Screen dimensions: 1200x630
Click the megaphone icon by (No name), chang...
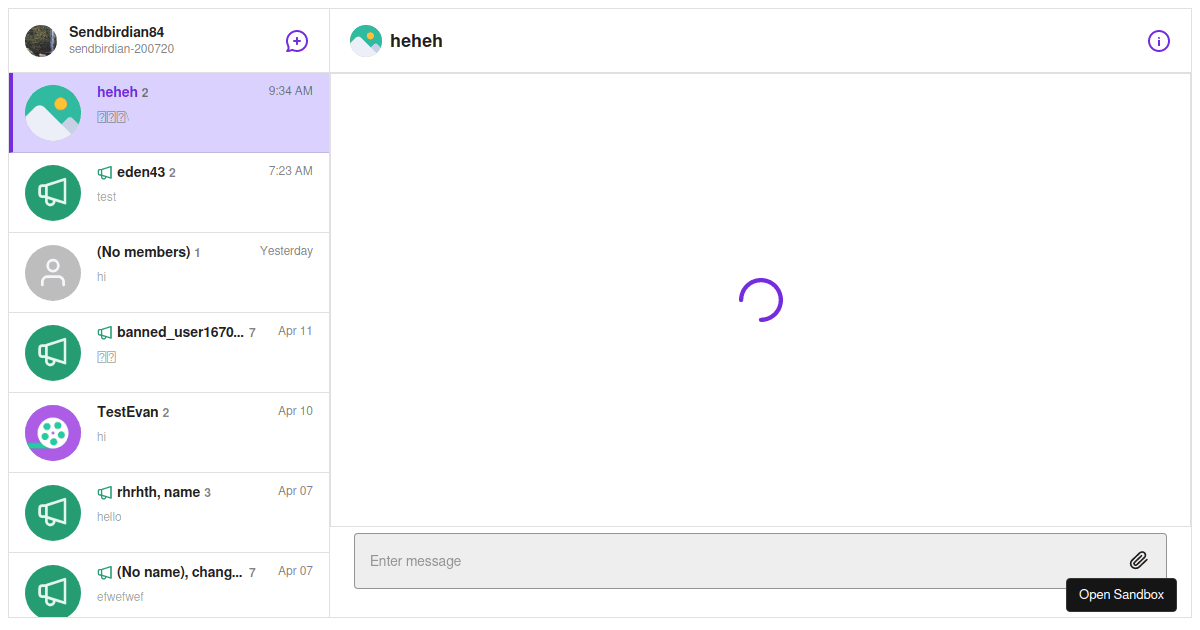[x=104, y=572]
